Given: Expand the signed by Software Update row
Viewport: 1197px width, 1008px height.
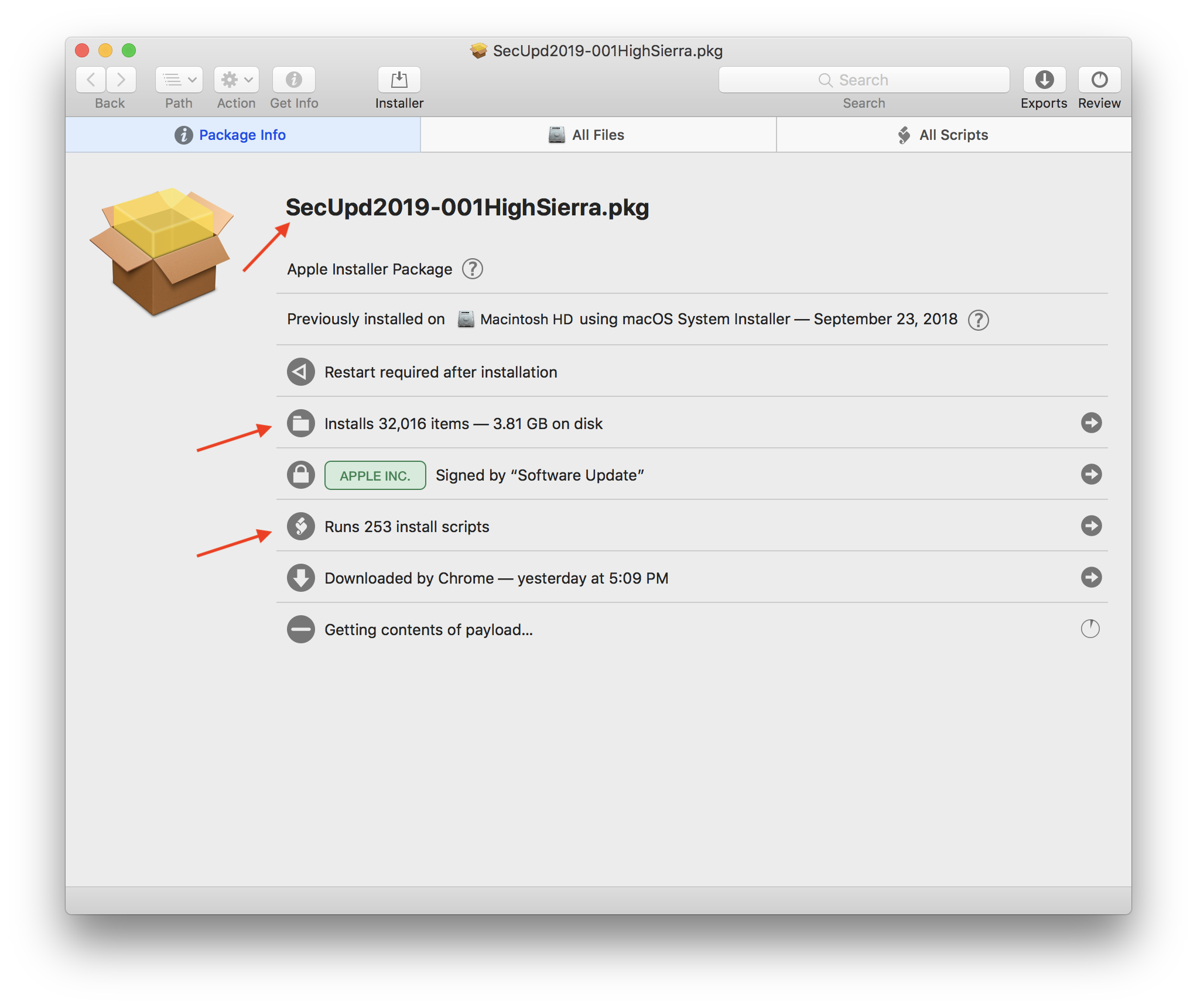Looking at the screenshot, I should (1092, 474).
